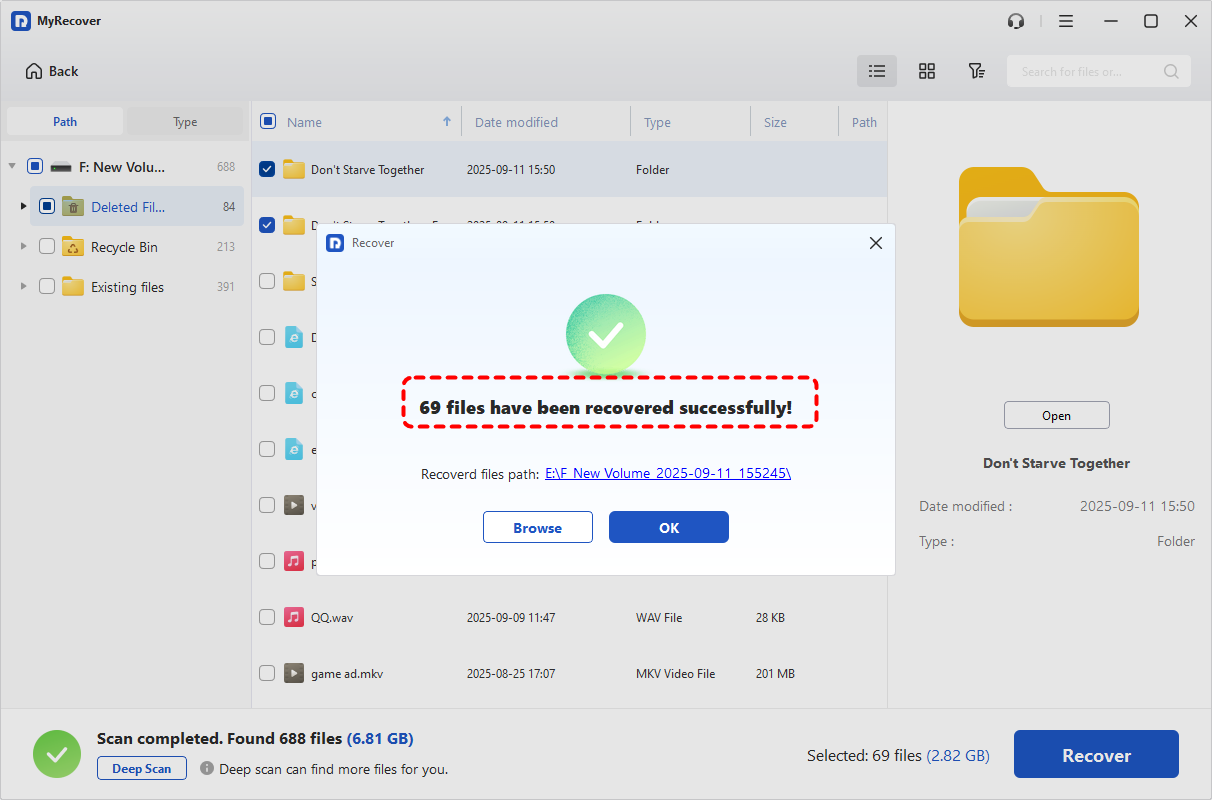The height and width of the screenshot is (800, 1212).
Task: Select the Path tab
Action: pyautogui.click(x=65, y=122)
